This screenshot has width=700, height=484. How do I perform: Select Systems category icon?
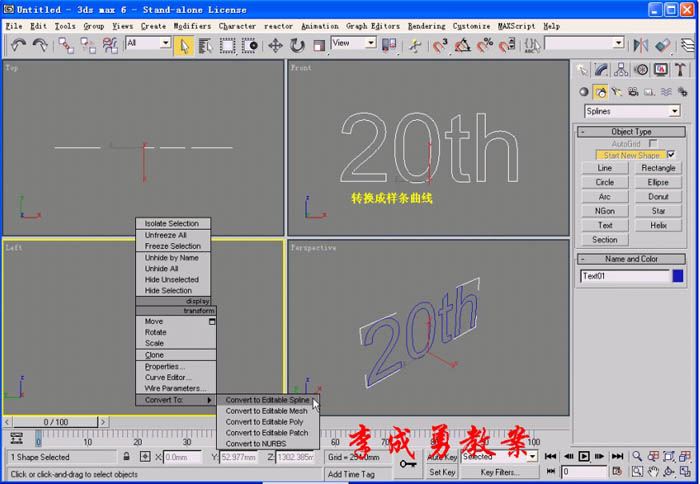point(683,92)
